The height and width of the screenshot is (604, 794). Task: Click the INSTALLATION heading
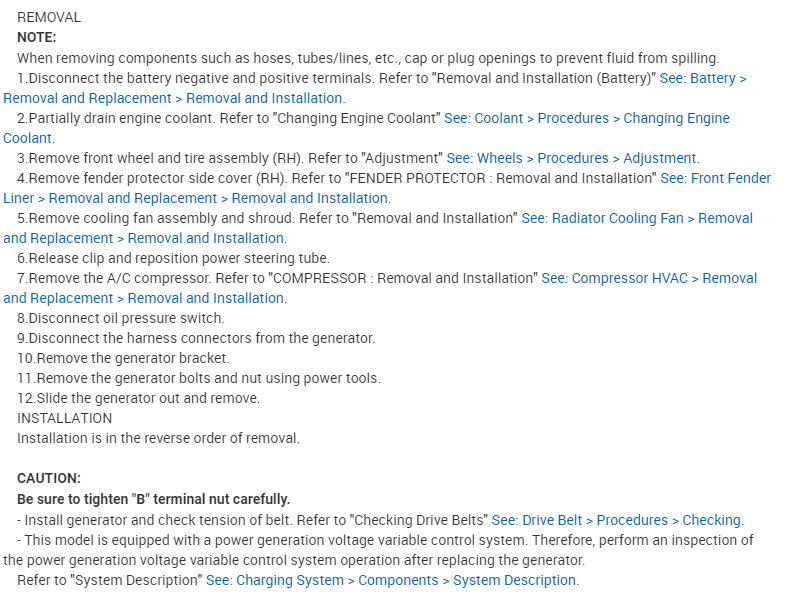64,418
